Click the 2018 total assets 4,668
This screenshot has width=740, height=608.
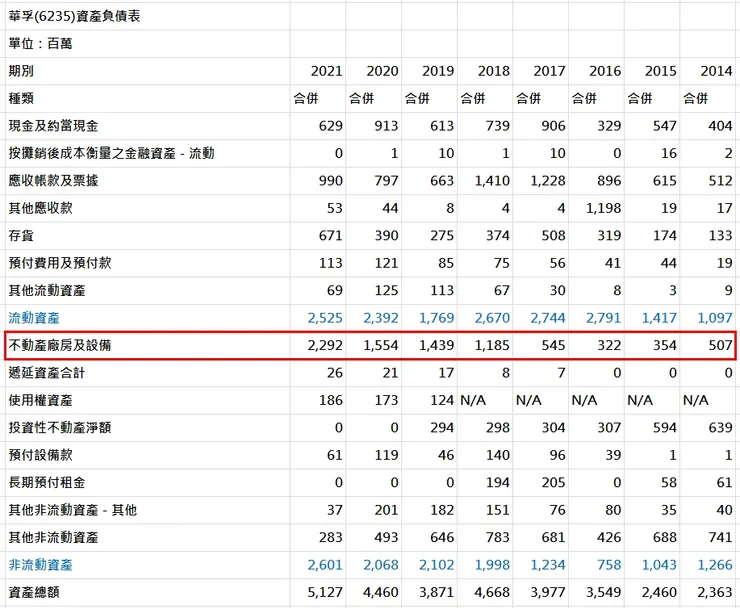click(492, 592)
